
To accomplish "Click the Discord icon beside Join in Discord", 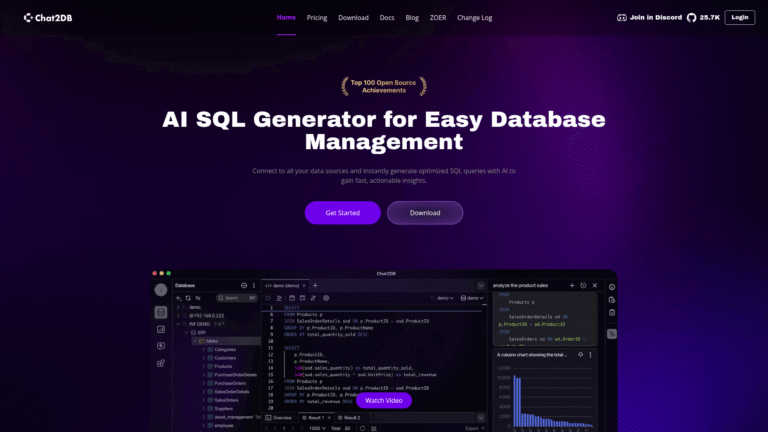I will pos(622,18).
